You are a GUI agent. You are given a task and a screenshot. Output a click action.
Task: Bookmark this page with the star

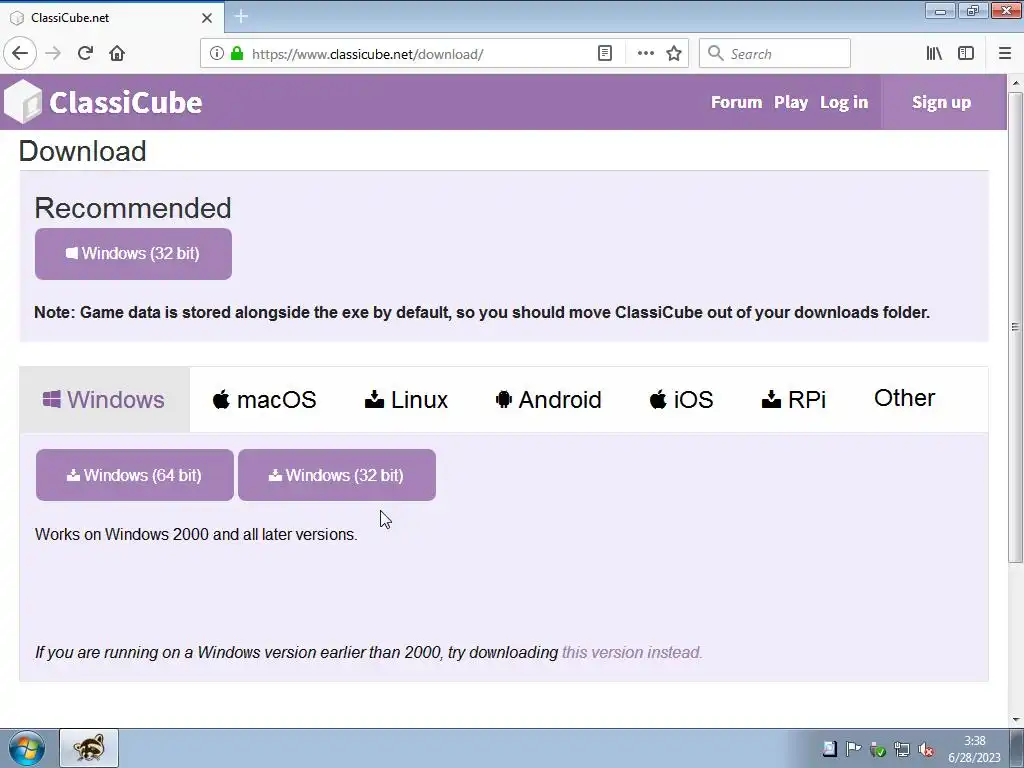tap(674, 54)
